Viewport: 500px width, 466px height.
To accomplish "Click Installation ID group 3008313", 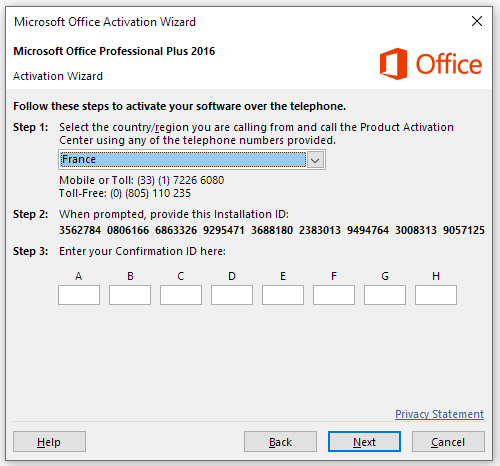I will click(x=416, y=230).
